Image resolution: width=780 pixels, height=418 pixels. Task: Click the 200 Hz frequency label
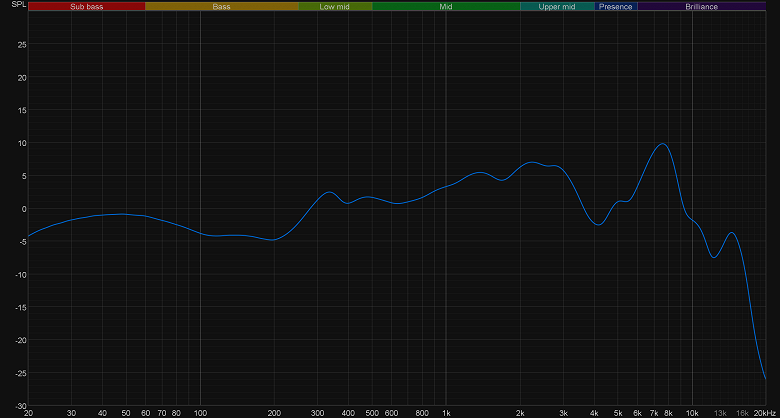click(x=274, y=413)
